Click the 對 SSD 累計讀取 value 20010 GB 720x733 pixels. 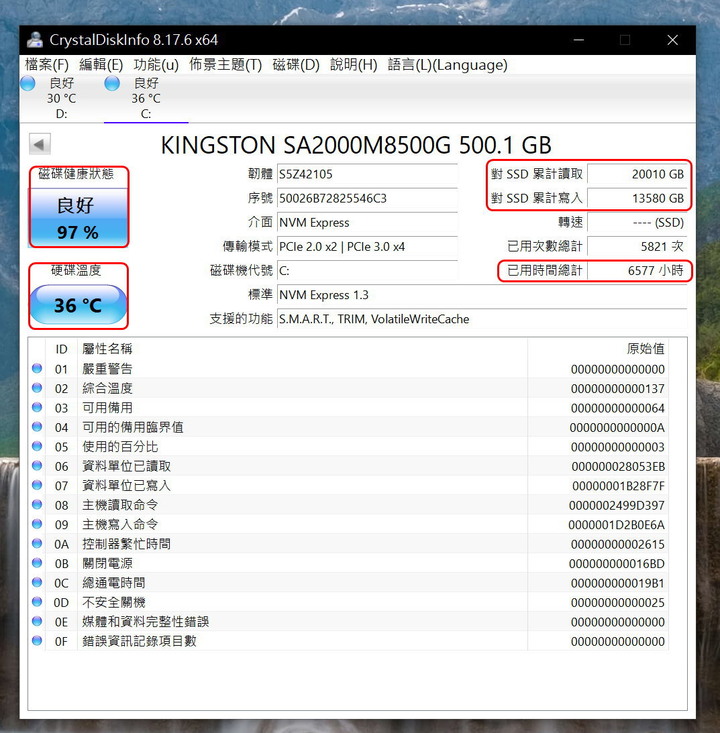637,174
